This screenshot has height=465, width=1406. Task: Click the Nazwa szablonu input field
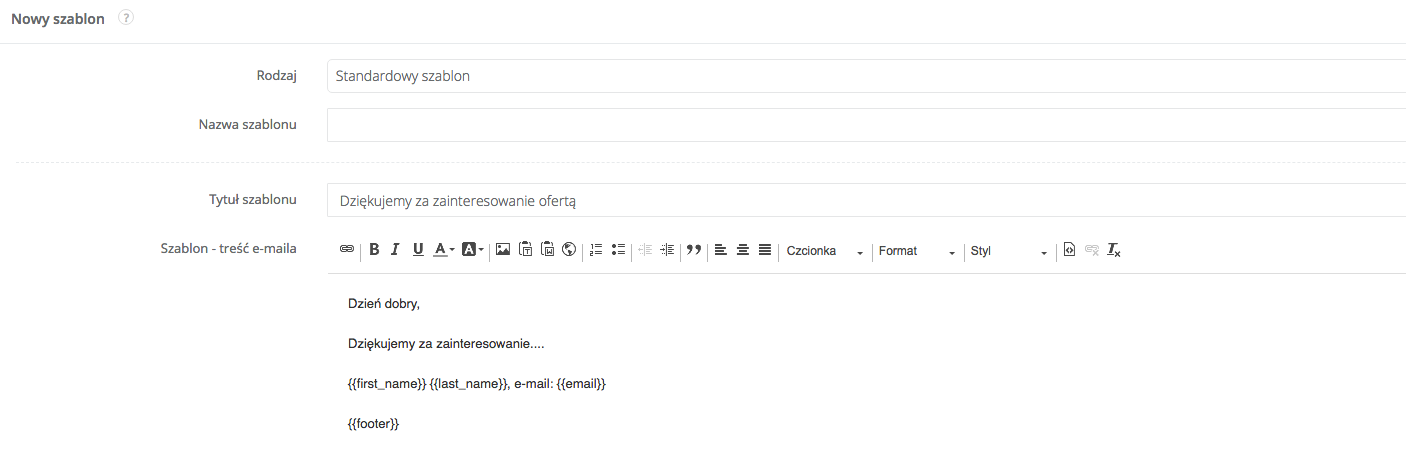[x=866, y=125]
